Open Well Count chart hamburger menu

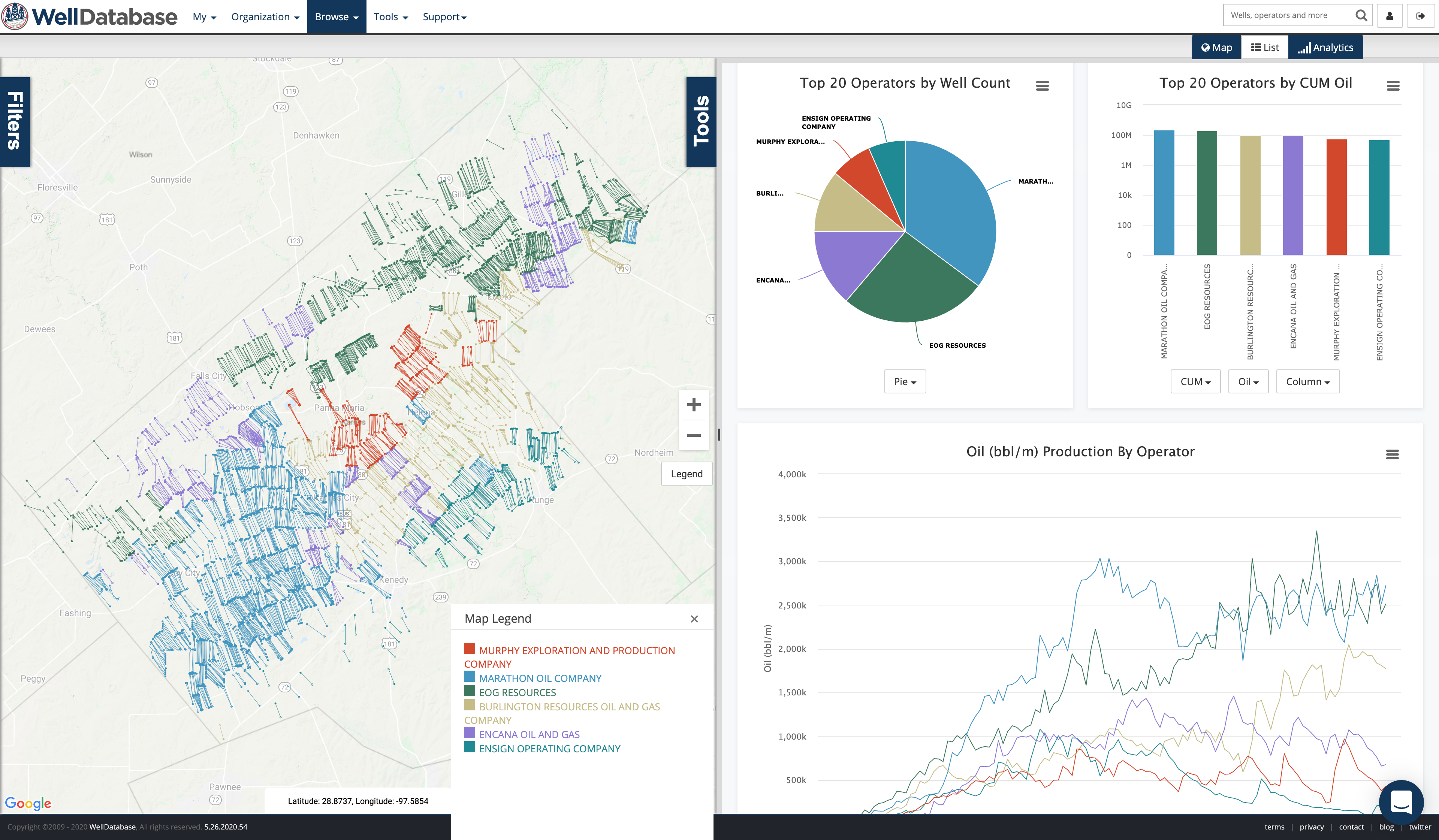coord(1042,86)
